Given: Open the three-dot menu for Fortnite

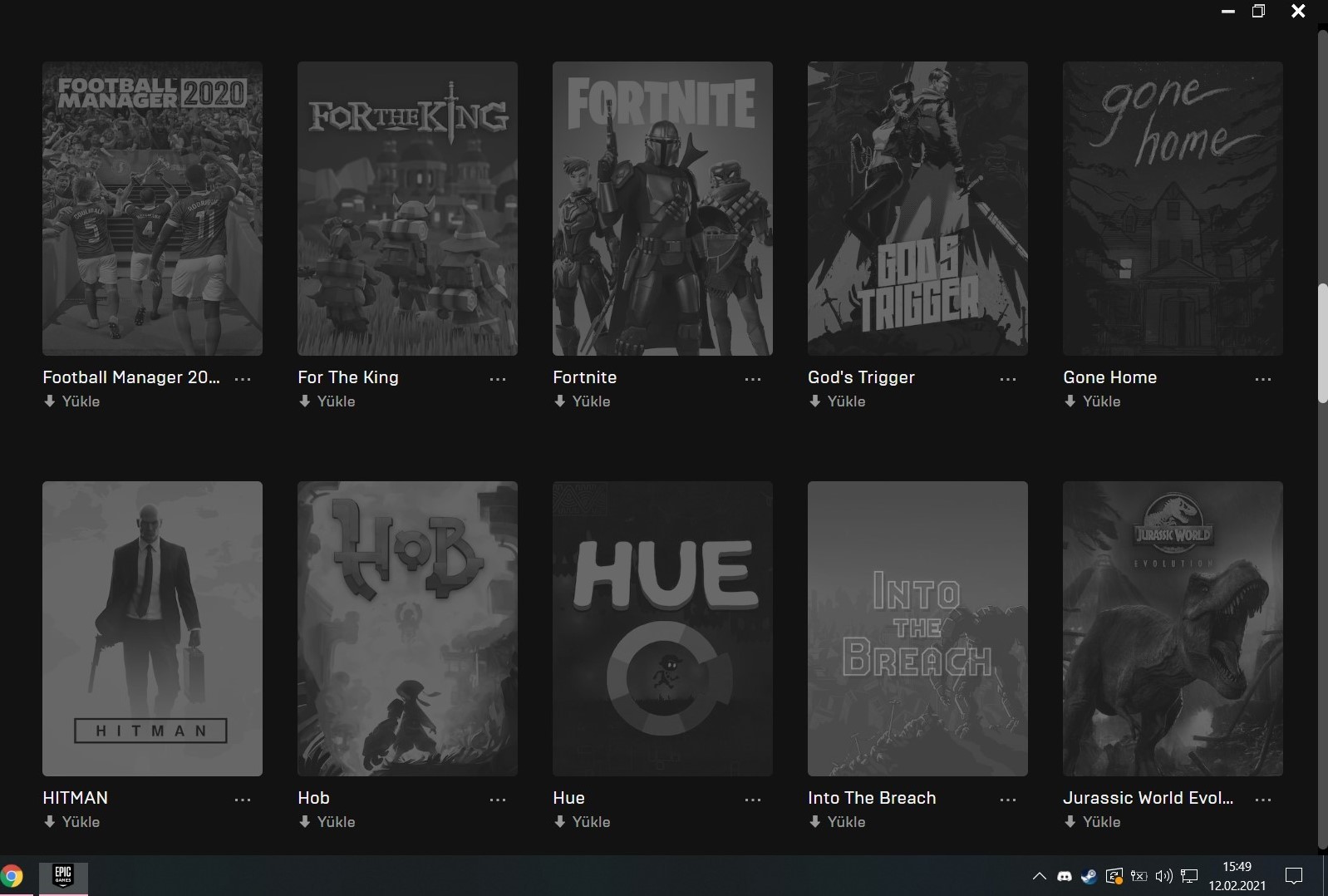Looking at the screenshot, I should [x=753, y=379].
